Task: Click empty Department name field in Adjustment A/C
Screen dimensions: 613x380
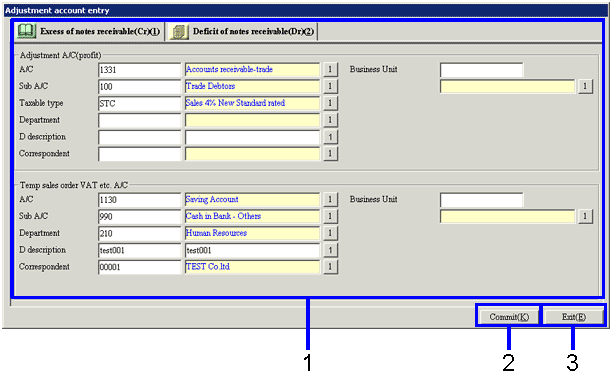Action: pyautogui.click(x=252, y=120)
